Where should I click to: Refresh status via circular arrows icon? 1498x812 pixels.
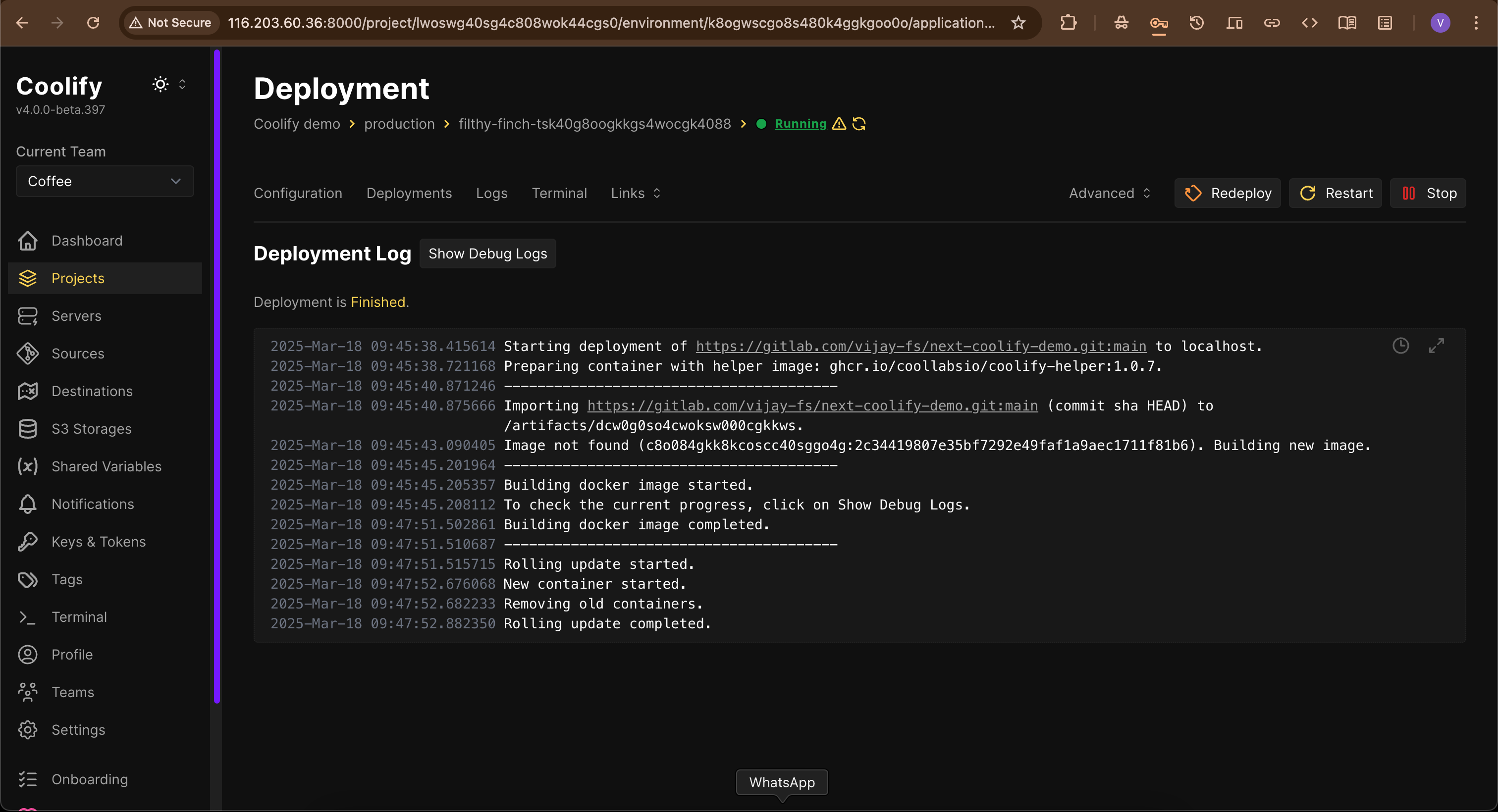point(859,124)
